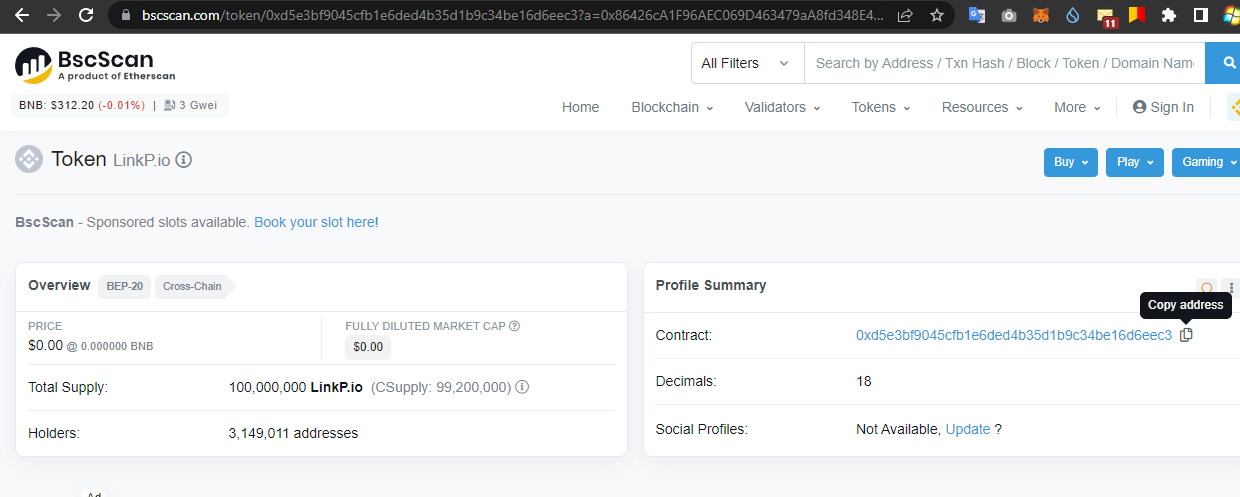Expand the Validators menu
The image size is (1240, 497).
[x=782, y=107]
